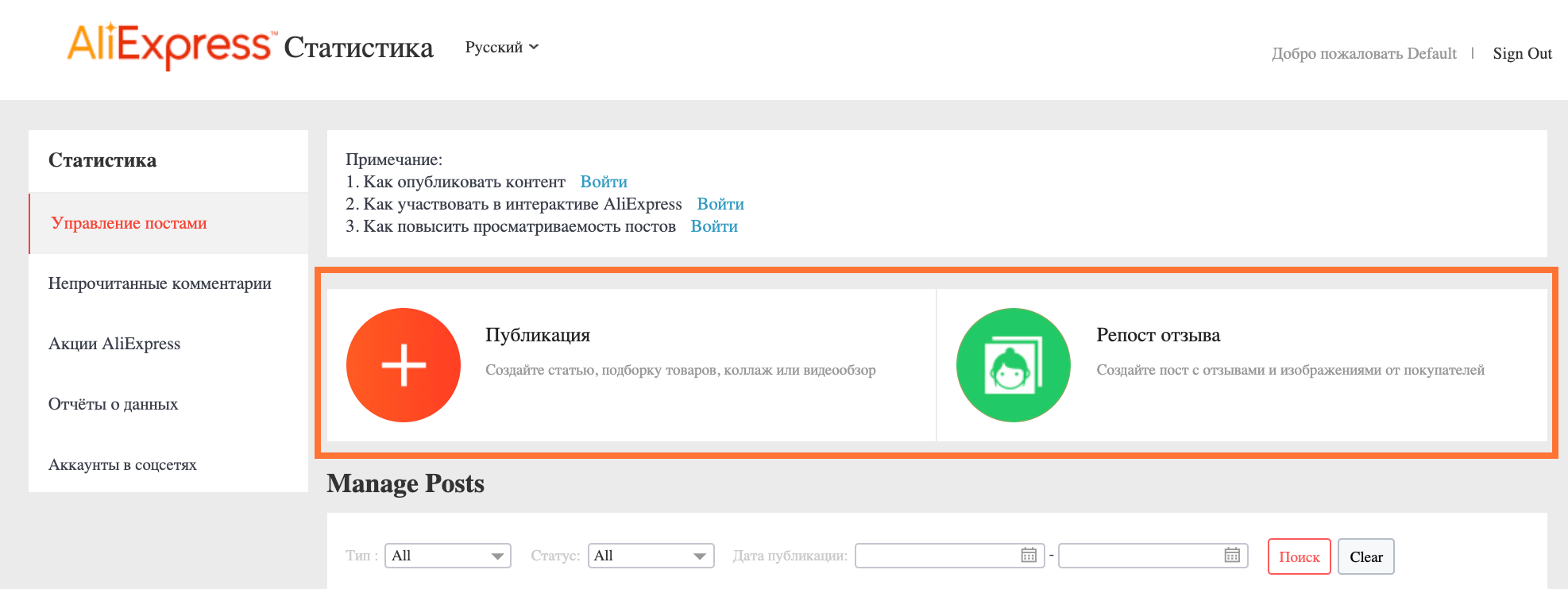Click the Добро пожаловать Default text
This screenshot has height=589, width=1568.
[x=1364, y=53]
